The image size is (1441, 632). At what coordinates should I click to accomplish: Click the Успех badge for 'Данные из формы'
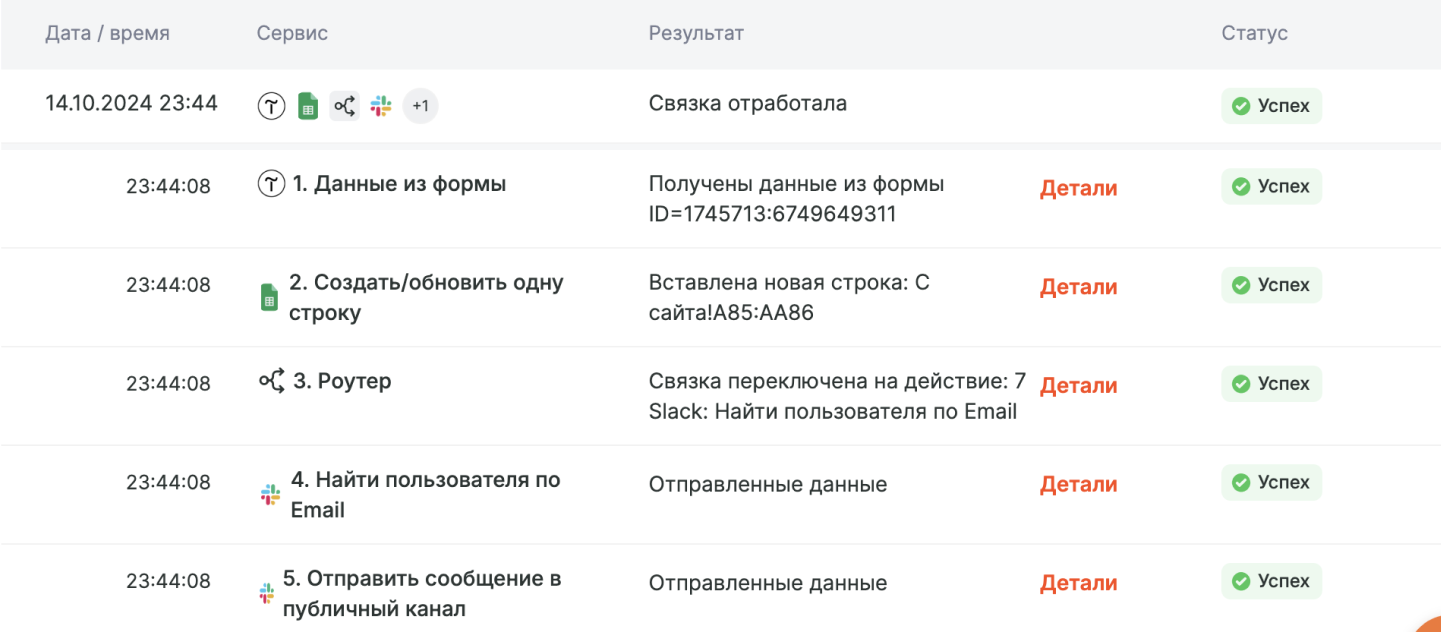click(1271, 186)
